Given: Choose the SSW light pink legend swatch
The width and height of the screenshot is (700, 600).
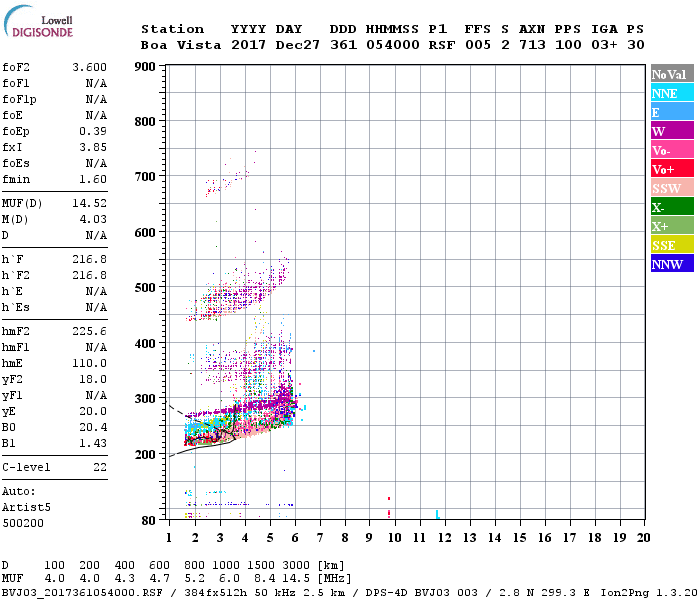Looking at the screenshot, I should tap(672, 188).
